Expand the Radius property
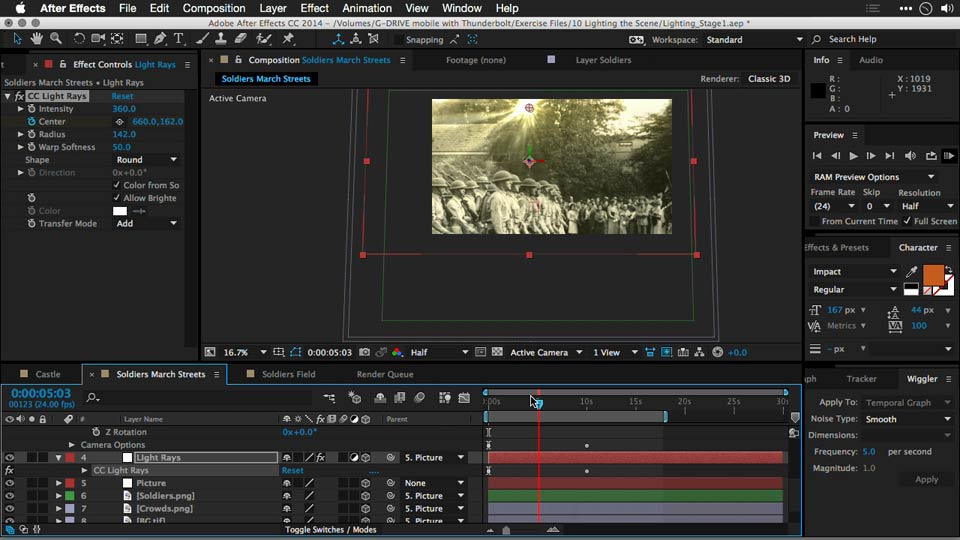Viewport: 960px width, 540px height. (20, 134)
